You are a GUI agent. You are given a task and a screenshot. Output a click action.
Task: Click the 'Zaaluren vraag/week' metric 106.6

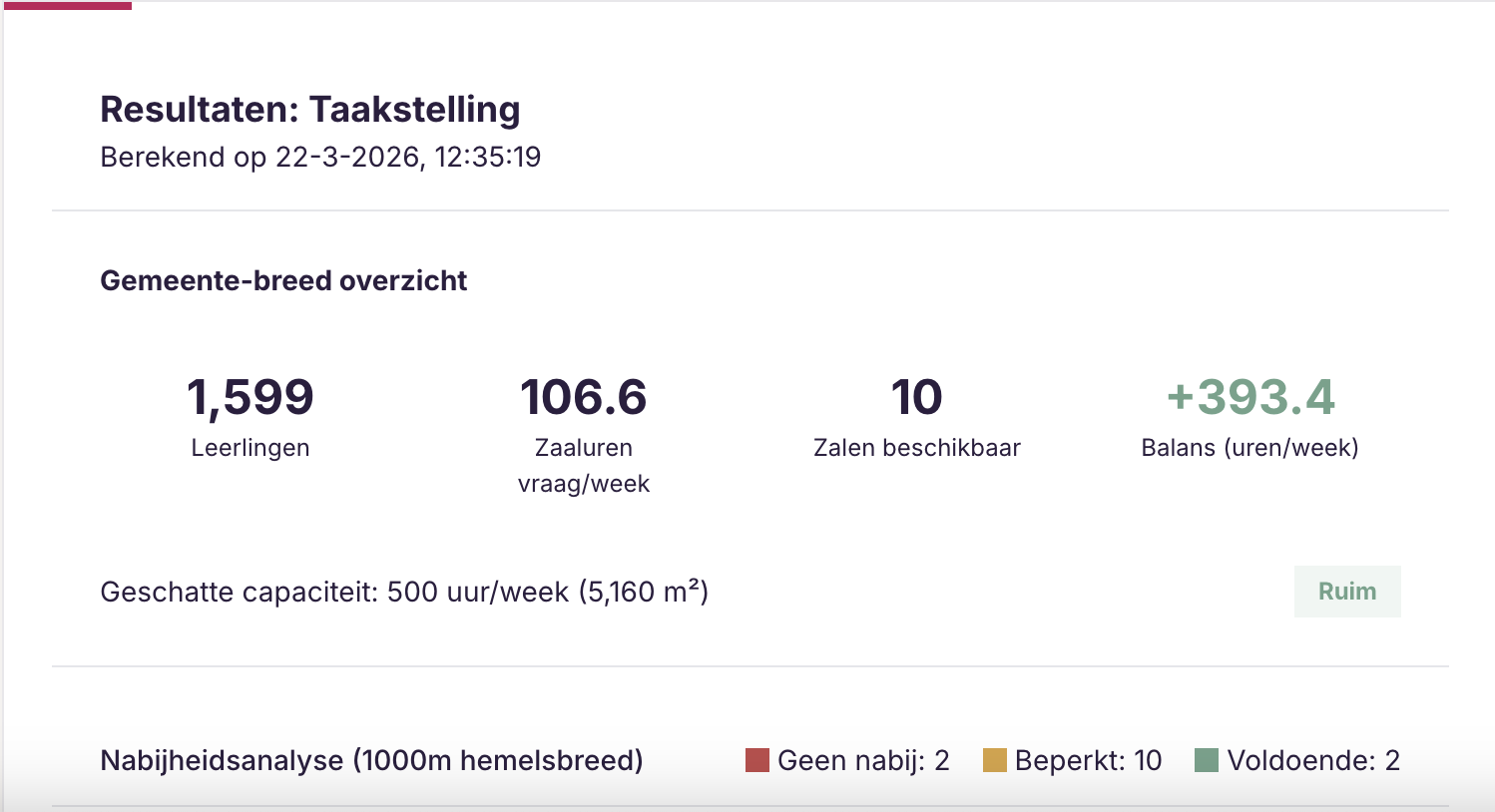[x=584, y=396]
